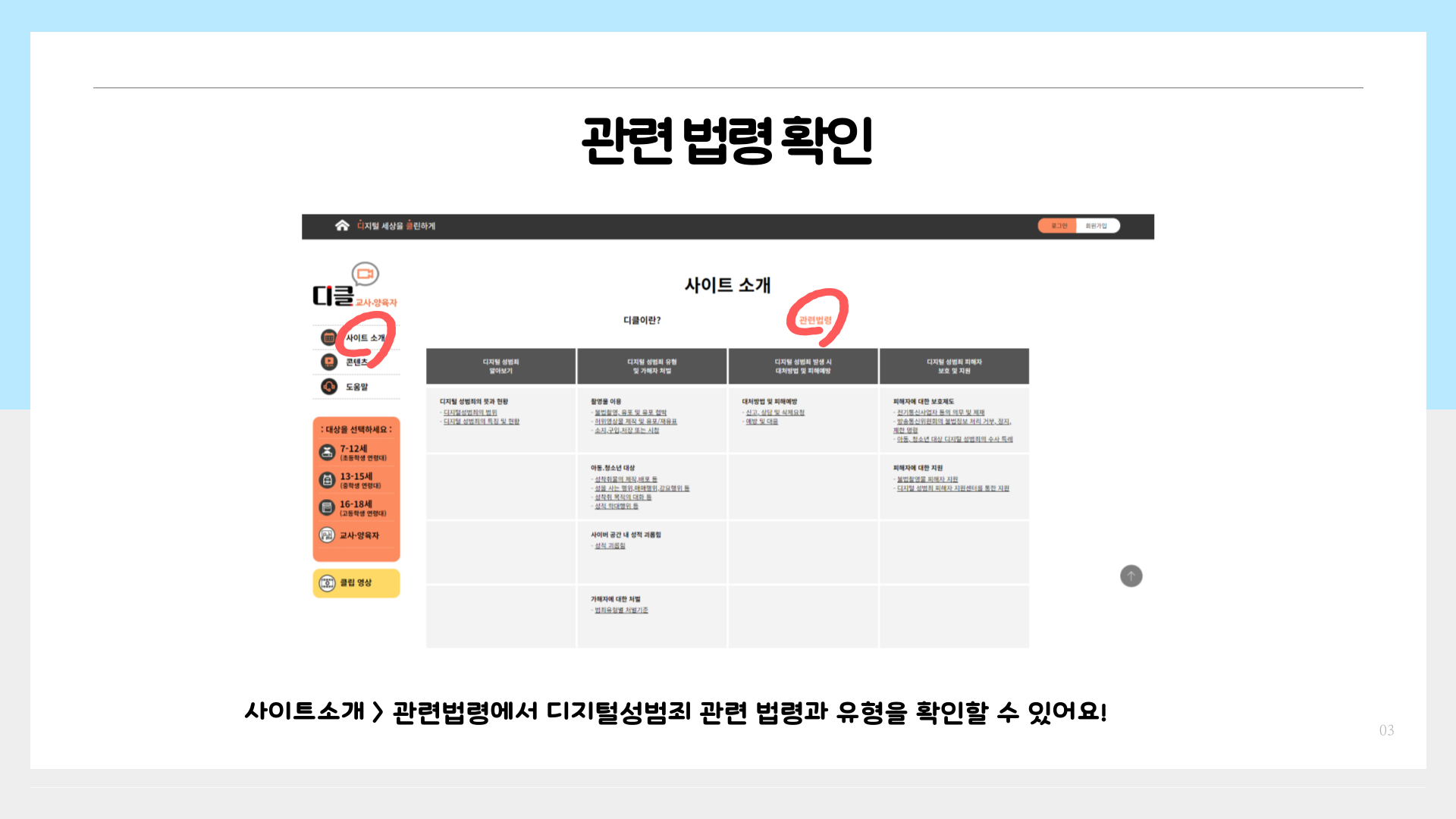Screen dimensions: 1456x819
Task: Switch to the 관련법령 tab
Action: (x=815, y=319)
